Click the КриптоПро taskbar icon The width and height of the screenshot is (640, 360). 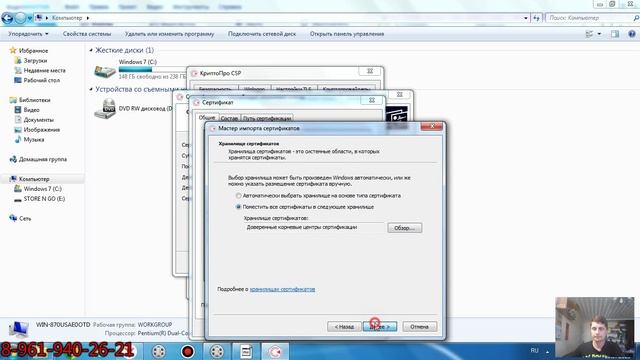275,351
